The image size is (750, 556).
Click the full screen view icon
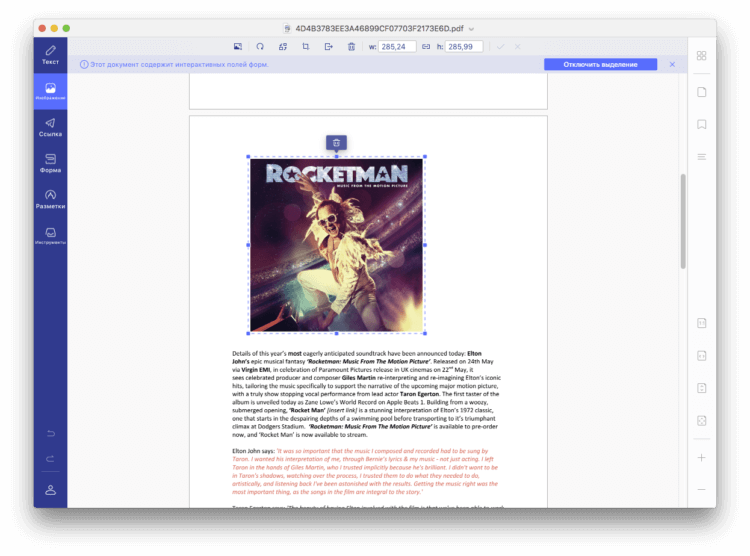[701, 421]
